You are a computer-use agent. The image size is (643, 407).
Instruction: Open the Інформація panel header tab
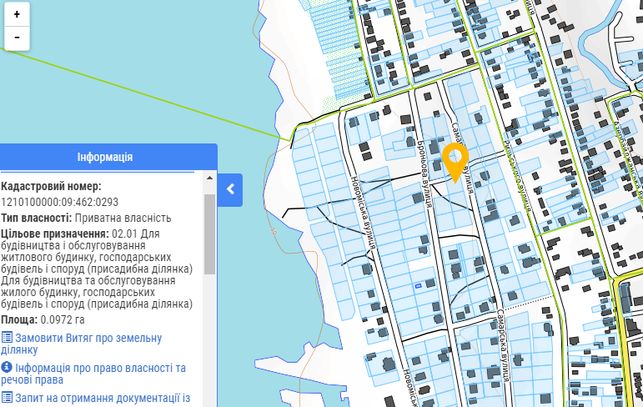pyautogui.click(x=105, y=157)
